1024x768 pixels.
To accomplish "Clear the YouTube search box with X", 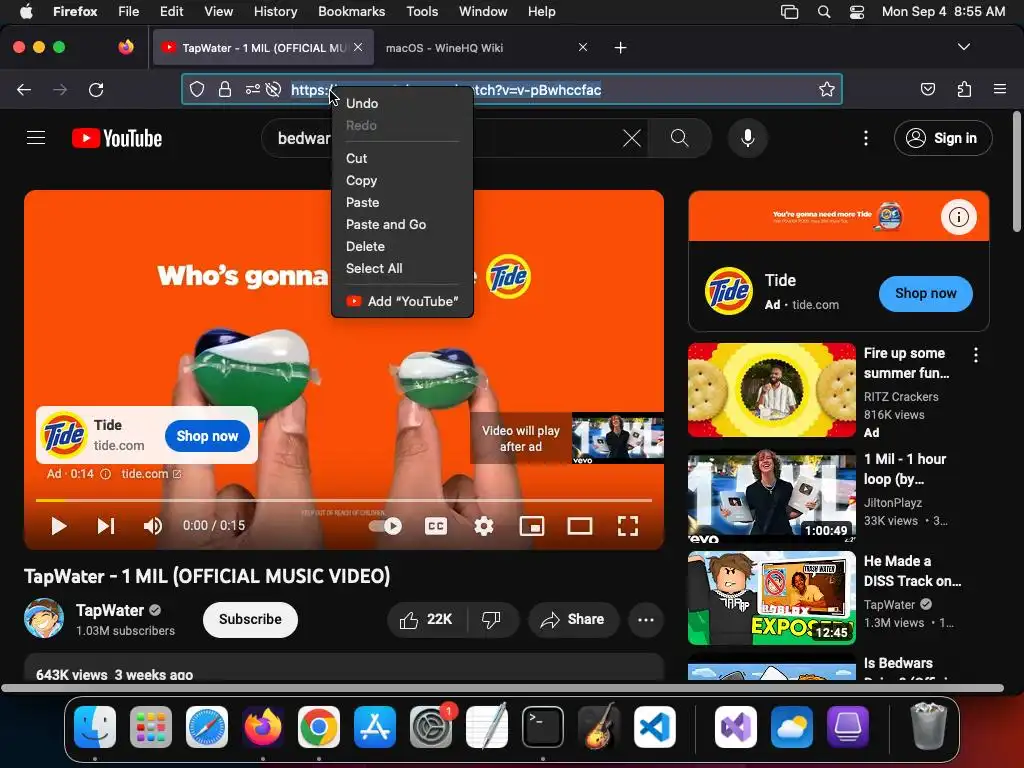I will [632, 138].
